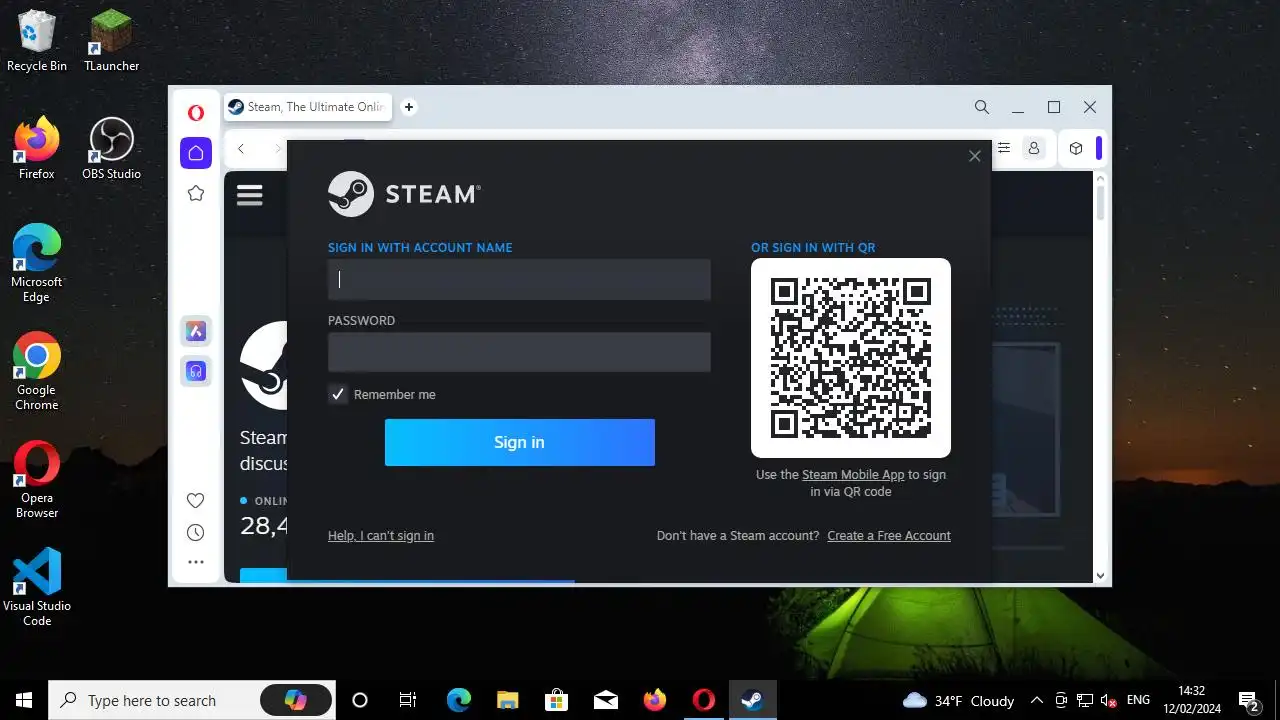Close the Steam sign-in dialog
The height and width of the screenshot is (720, 1280).
[975, 156]
